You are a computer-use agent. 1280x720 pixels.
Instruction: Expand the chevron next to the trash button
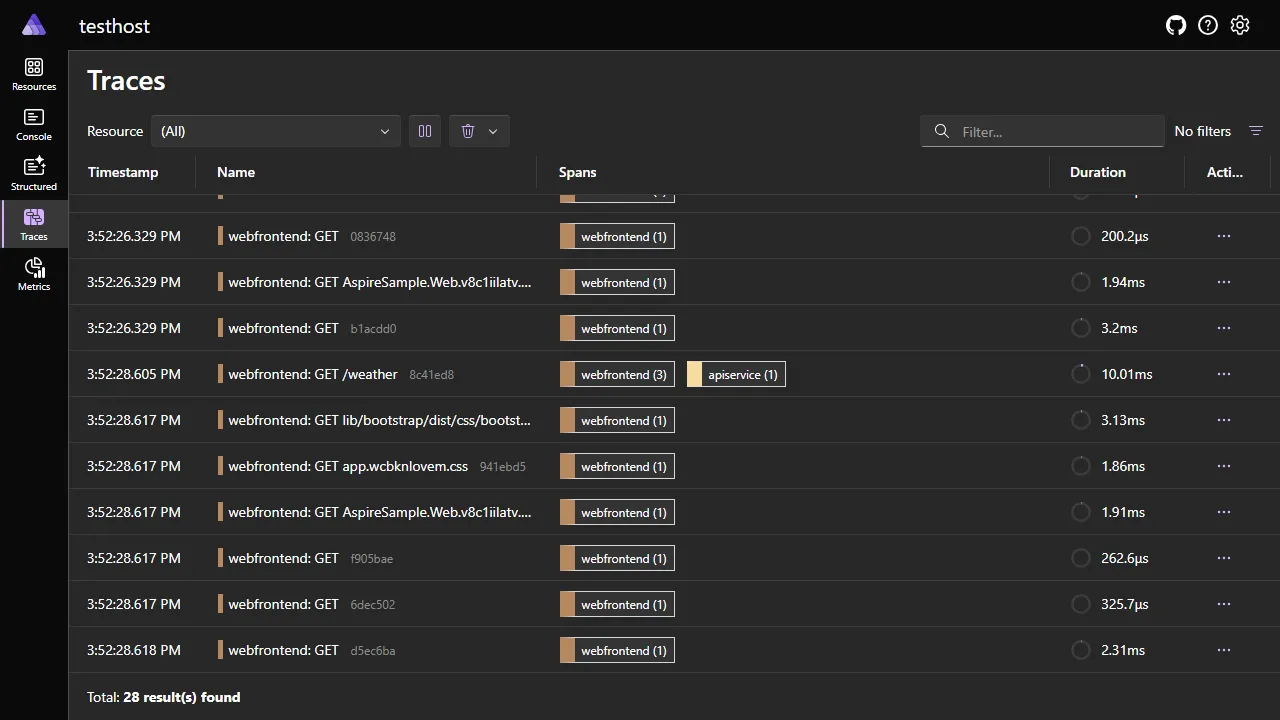coord(492,131)
